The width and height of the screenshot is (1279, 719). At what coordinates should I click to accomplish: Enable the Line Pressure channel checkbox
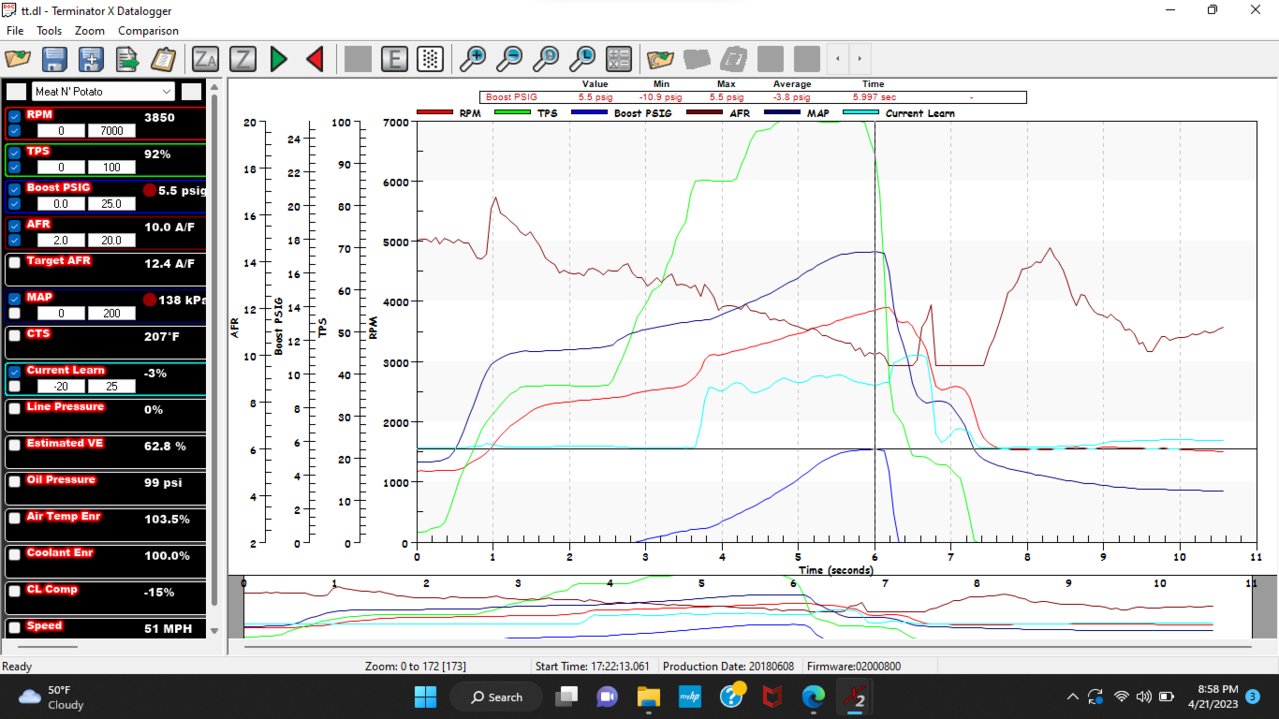click(15, 409)
